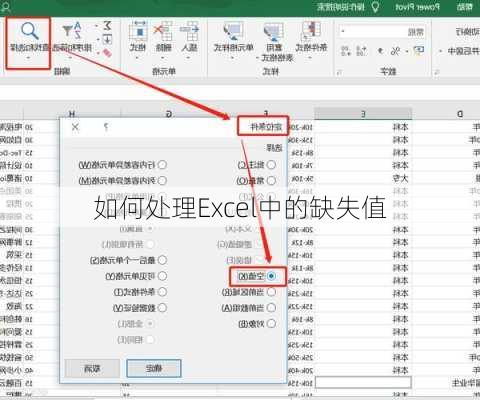Confirm with the 确定 button
This screenshot has width=480, height=400.
(x=154, y=368)
